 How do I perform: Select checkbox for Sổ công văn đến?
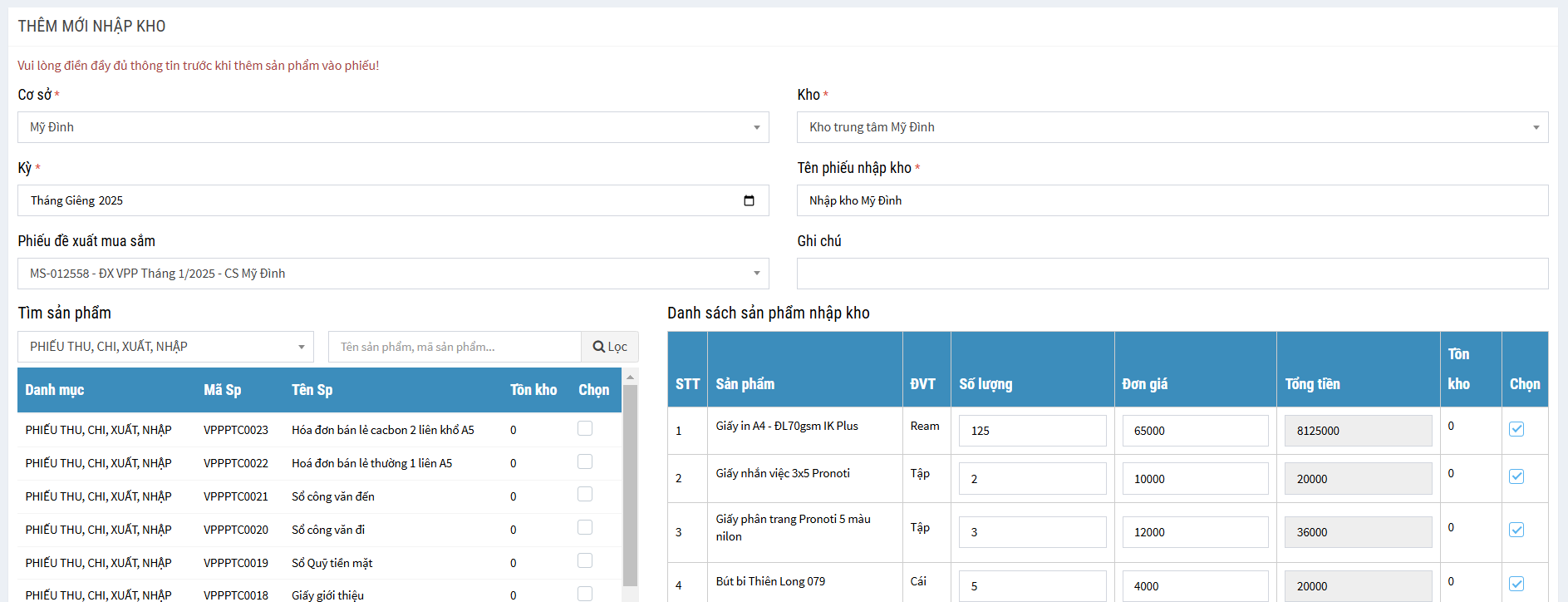pyautogui.click(x=585, y=495)
